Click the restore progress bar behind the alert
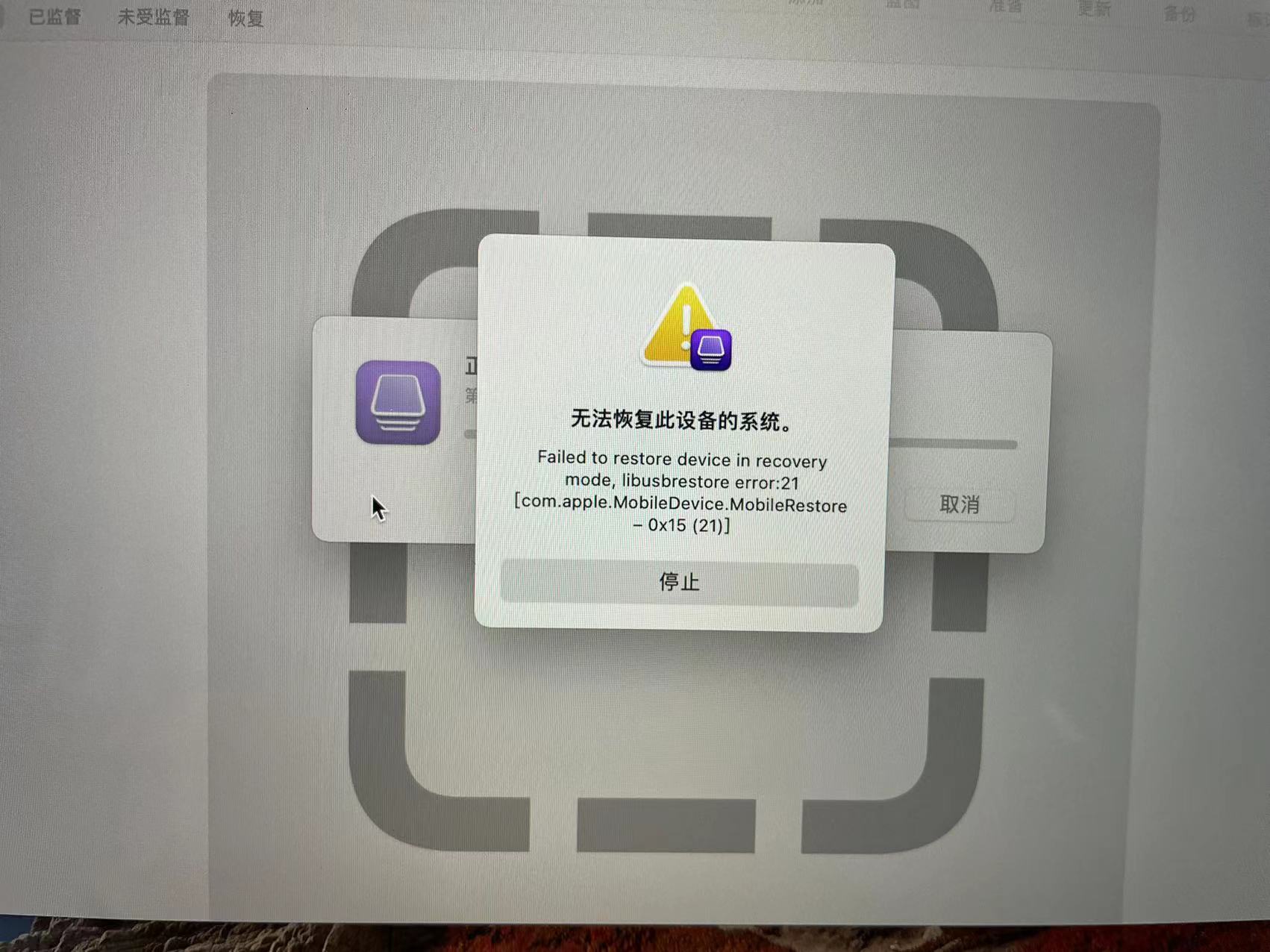 952,445
